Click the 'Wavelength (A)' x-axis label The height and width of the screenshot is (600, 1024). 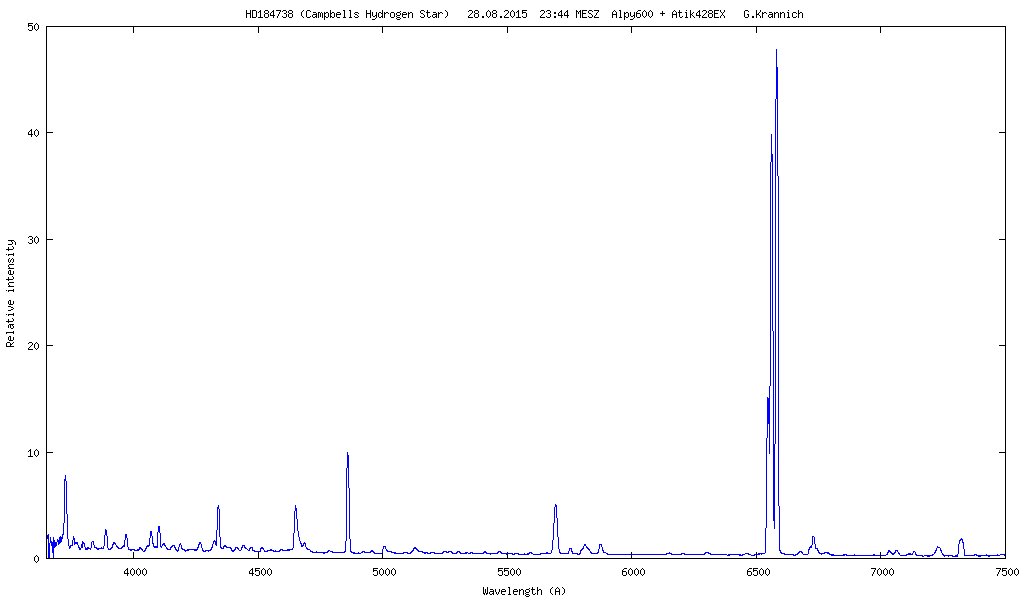(523, 591)
